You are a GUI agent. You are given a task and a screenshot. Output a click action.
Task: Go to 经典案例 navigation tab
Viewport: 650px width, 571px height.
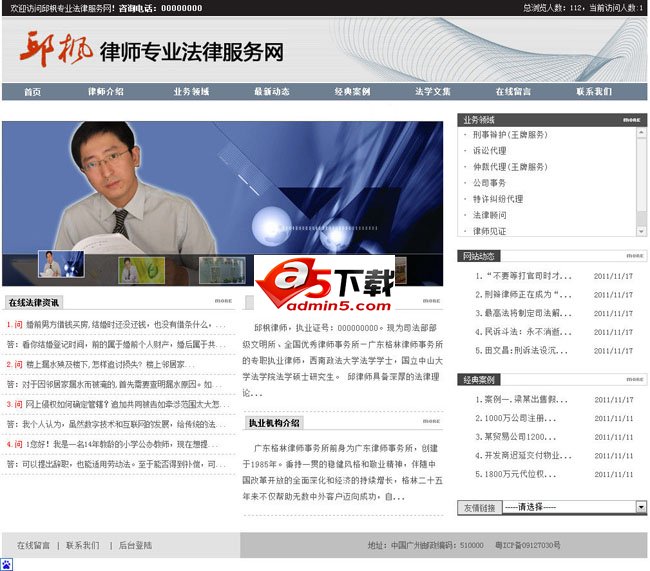[x=352, y=91]
